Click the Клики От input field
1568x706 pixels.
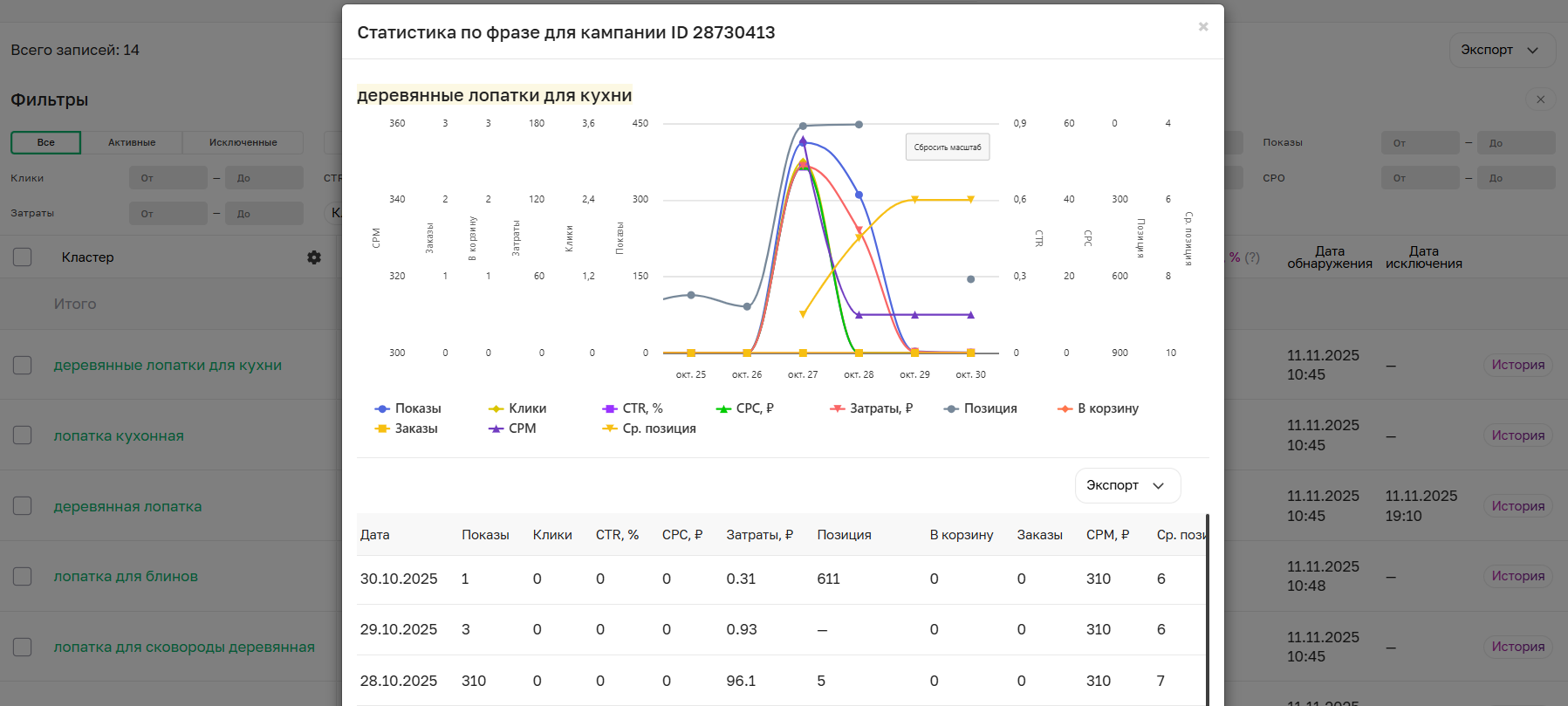click(168, 178)
